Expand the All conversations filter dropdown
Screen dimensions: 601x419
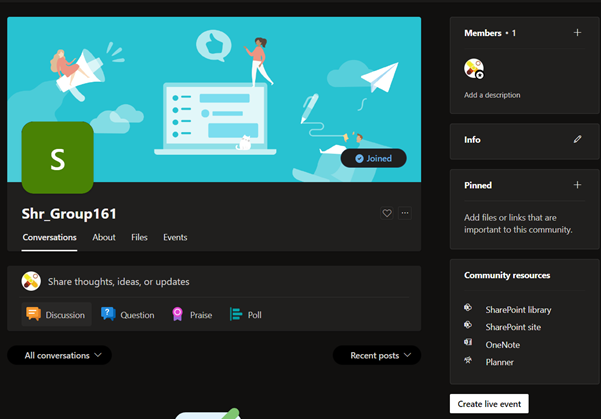(59, 355)
